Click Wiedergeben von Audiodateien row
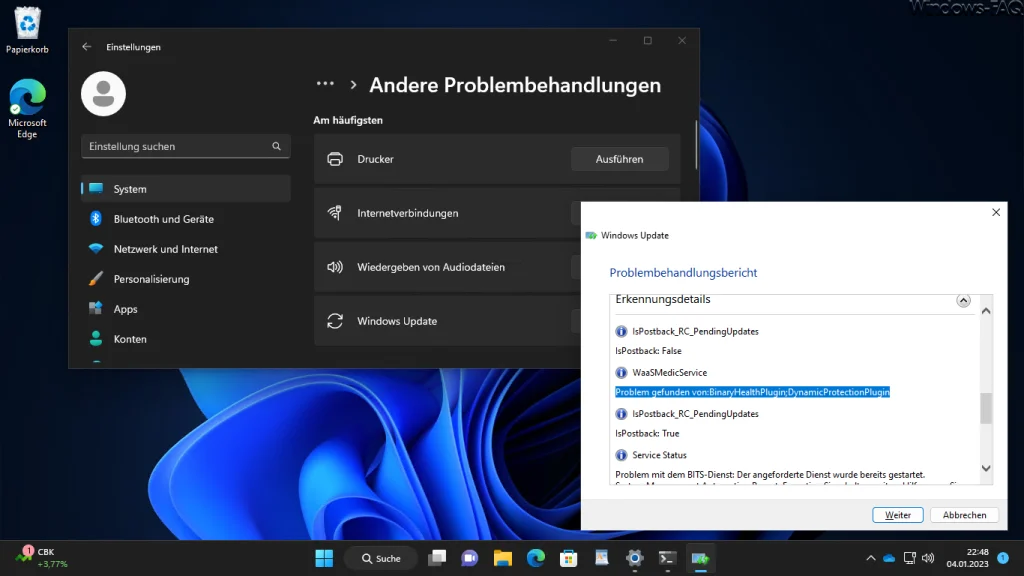The image size is (1024, 576). (447, 267)
